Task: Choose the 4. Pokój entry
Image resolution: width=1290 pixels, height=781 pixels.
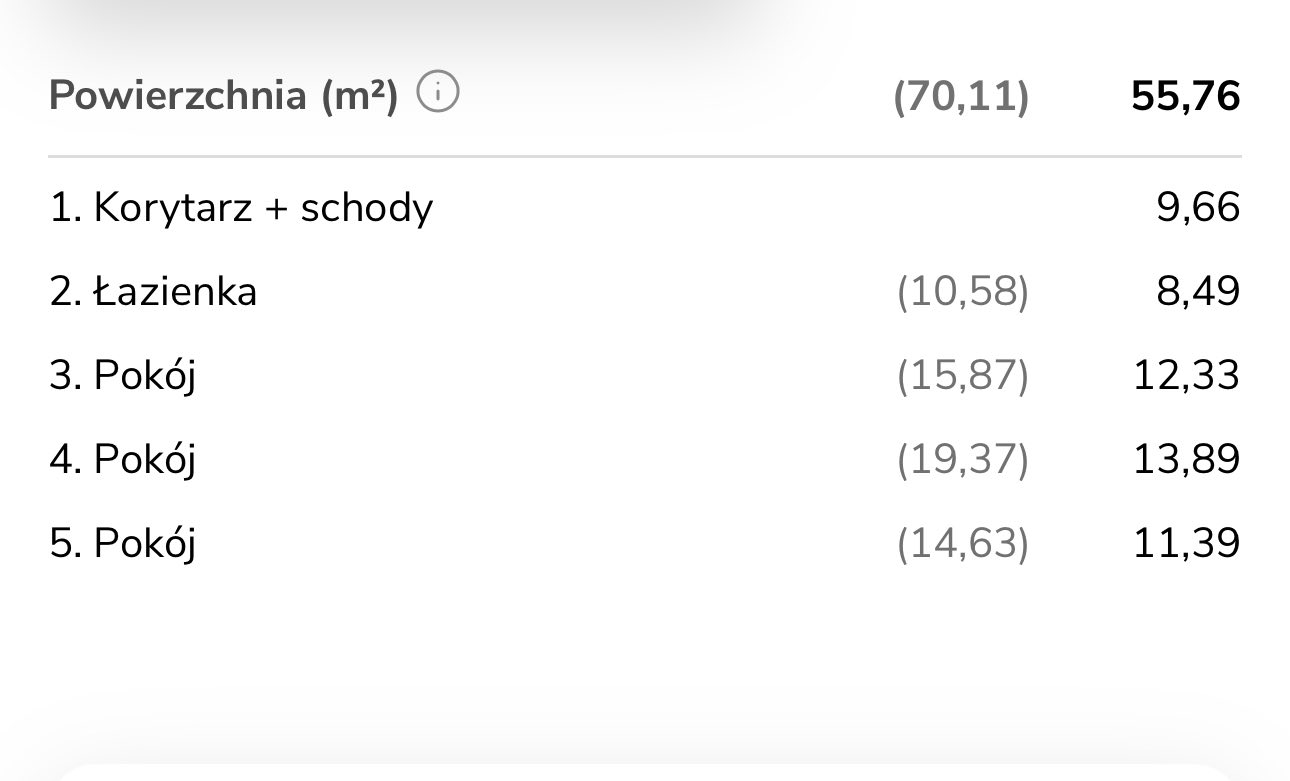Action: coord(122,460)
